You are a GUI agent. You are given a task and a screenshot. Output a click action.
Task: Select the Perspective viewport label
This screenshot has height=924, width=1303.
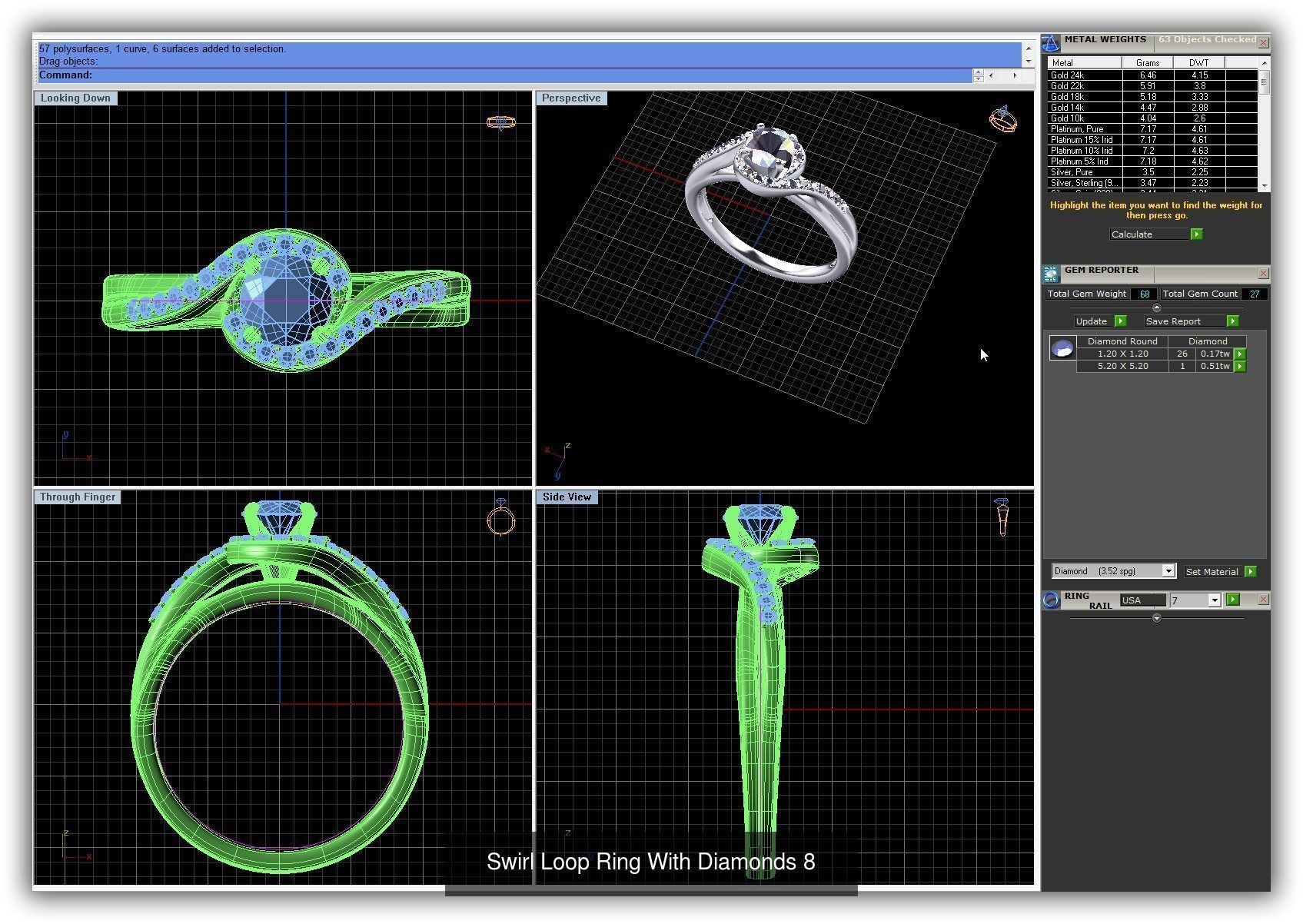point(571,98)
